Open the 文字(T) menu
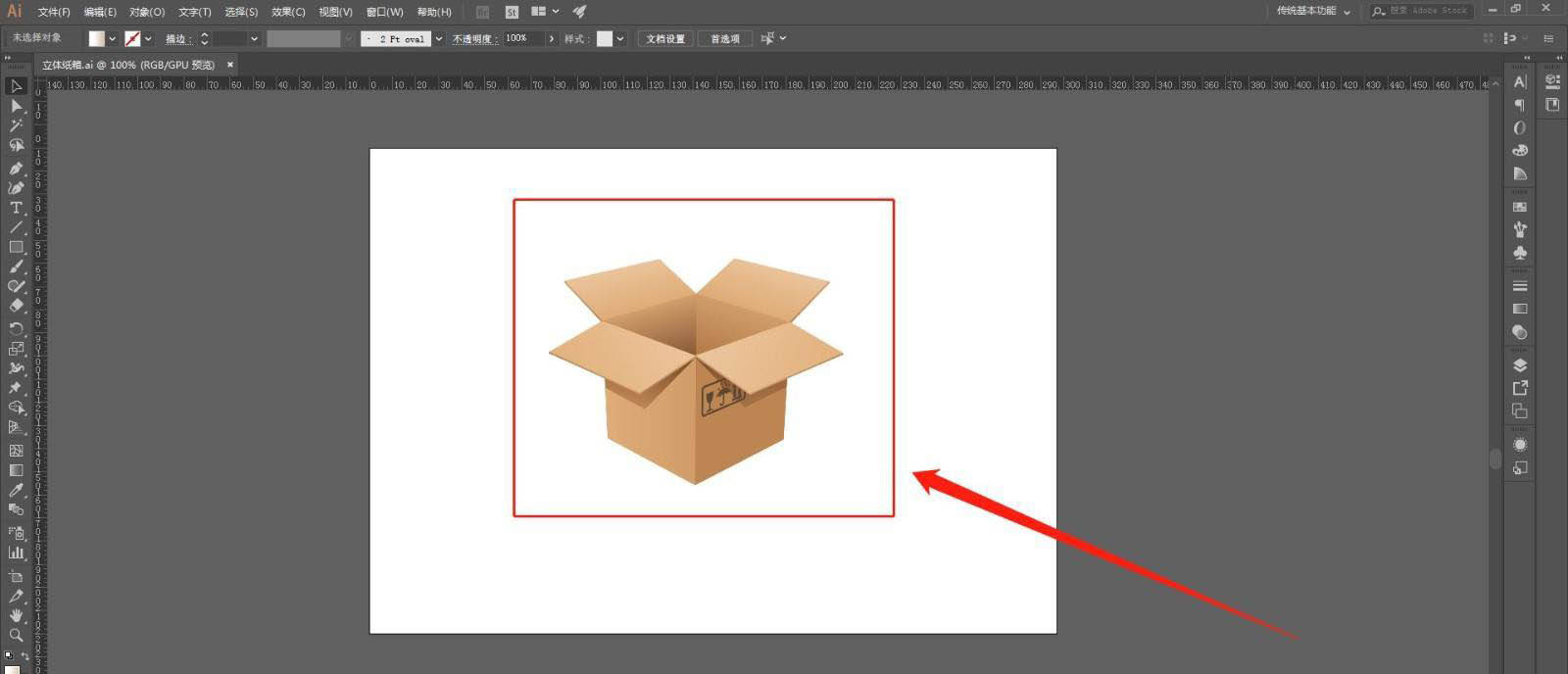The width and height of the screenshot is (1568, 674). click(195, 12)
